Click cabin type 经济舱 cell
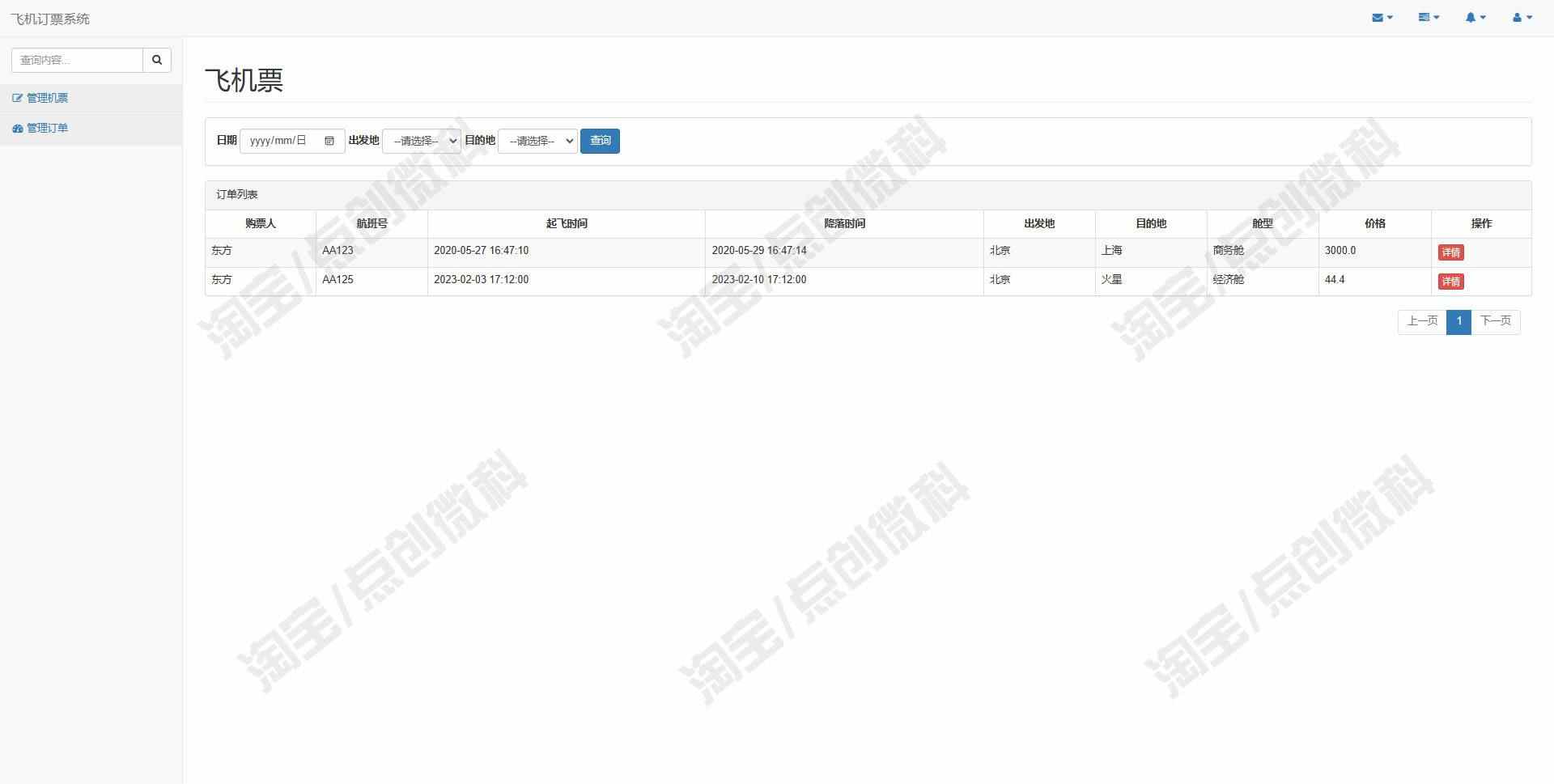 click(1263, 280)
